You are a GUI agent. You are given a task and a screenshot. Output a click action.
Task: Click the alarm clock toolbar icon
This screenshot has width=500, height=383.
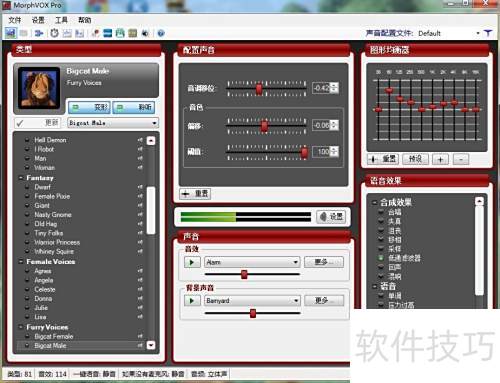pos(54,33)
